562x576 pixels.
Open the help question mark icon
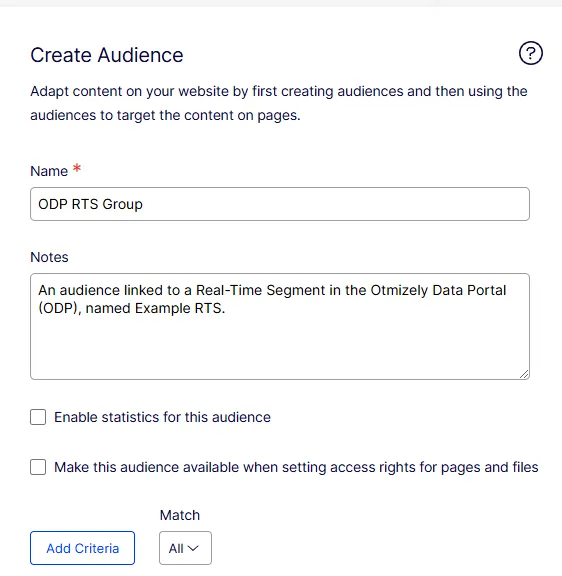coord(530,53)
